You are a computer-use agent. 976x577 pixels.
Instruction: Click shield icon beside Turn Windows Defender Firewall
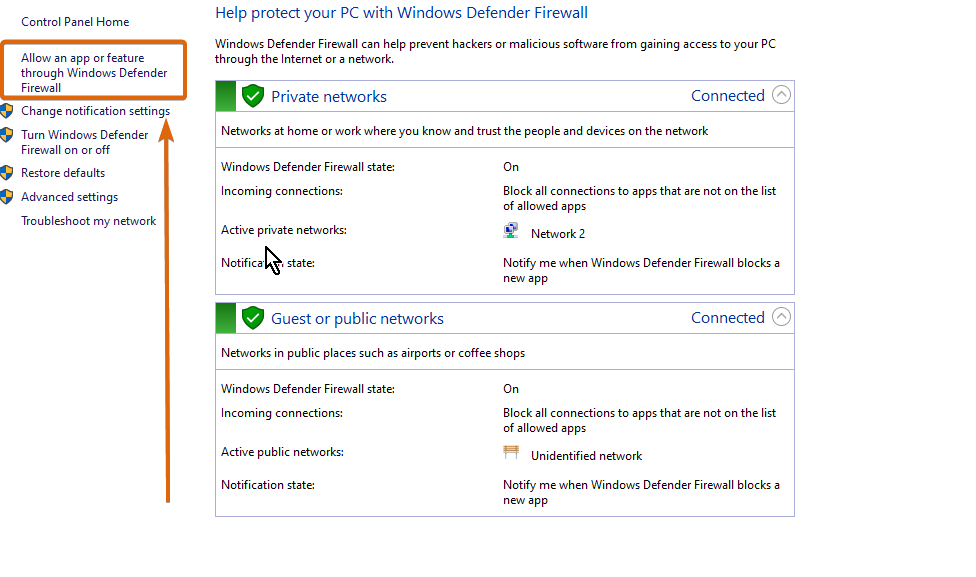click(x=7, y=134)
